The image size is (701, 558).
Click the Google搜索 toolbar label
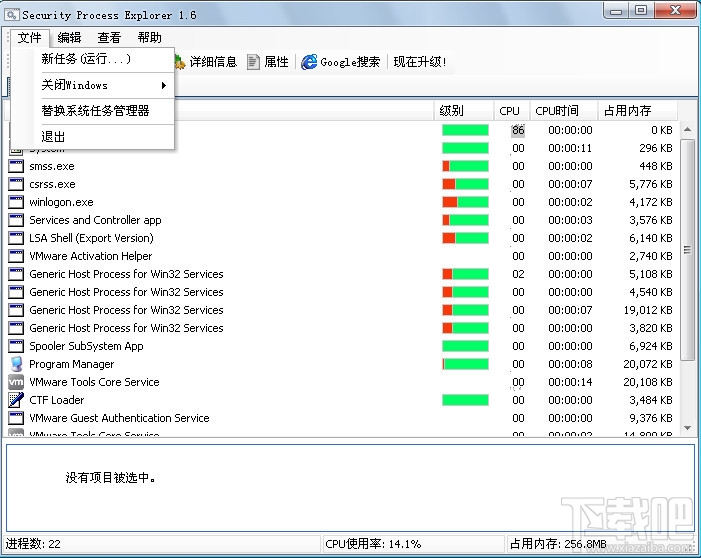tap(350, 62)
